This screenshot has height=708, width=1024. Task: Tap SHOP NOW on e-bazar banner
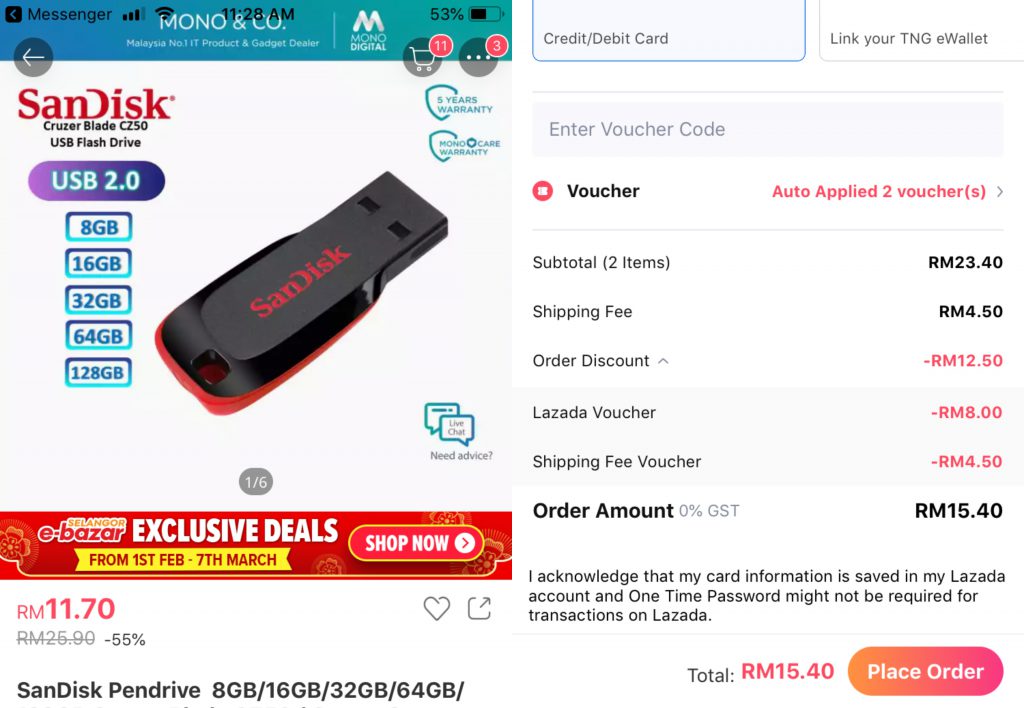416,543
